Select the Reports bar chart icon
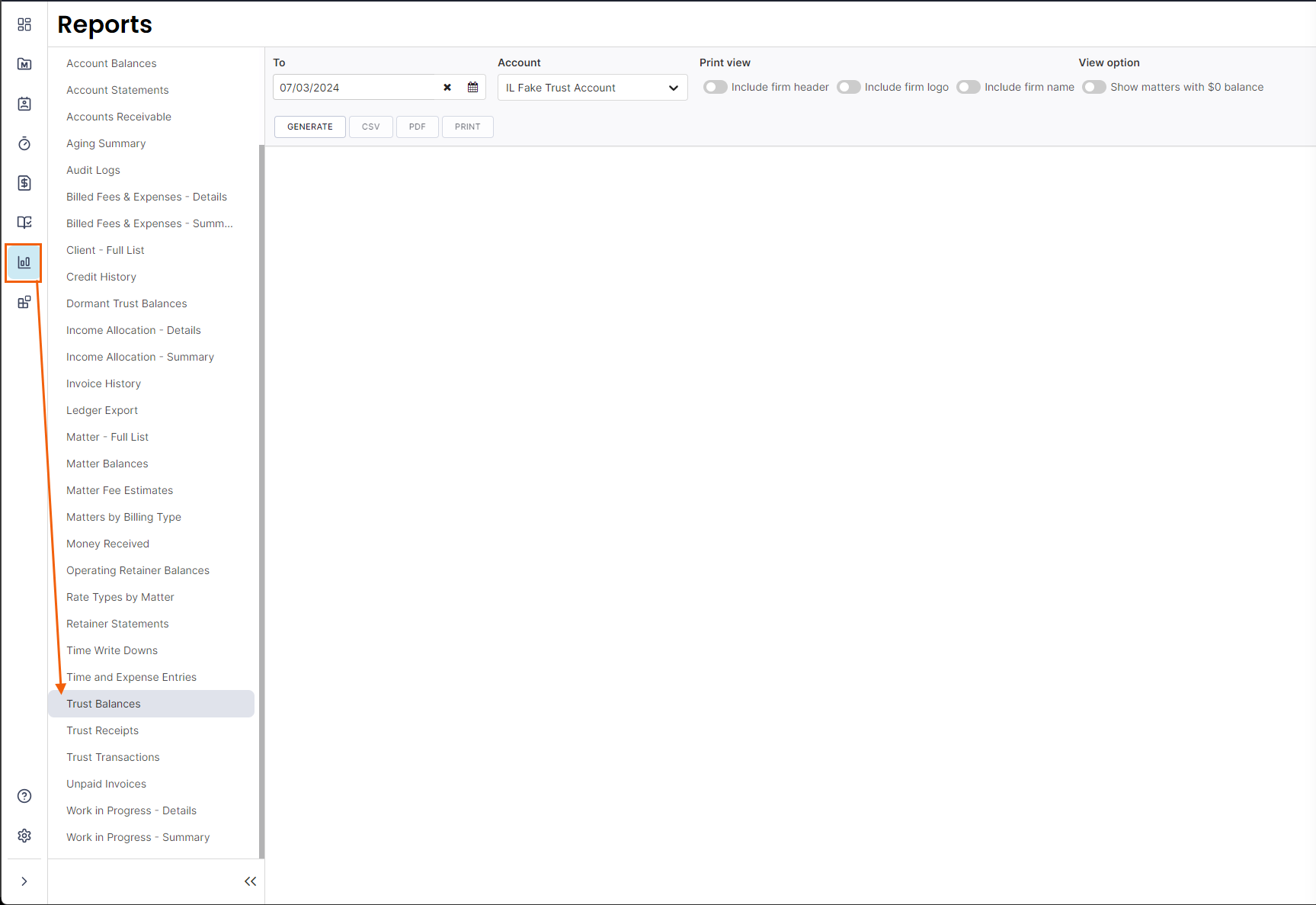The width and height of the screenshot is (1316, 905). point(24,262)
